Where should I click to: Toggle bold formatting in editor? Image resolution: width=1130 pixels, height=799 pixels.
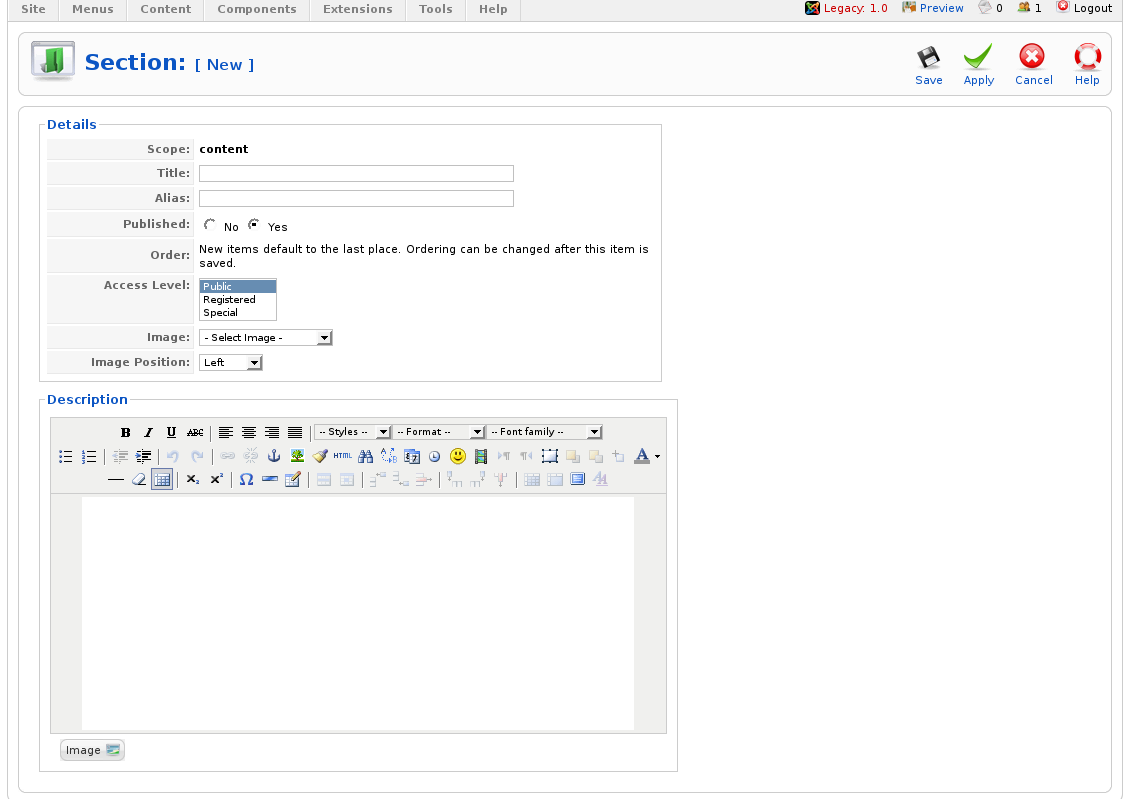tap(126, 432)
